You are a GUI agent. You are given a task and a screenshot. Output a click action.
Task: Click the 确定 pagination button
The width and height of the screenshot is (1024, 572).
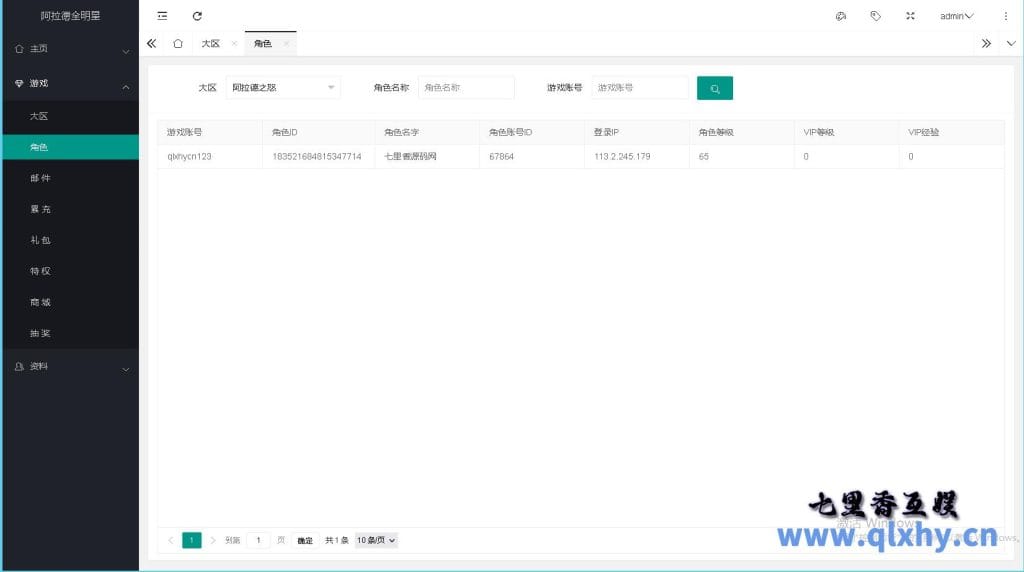[x=305, y=540]
